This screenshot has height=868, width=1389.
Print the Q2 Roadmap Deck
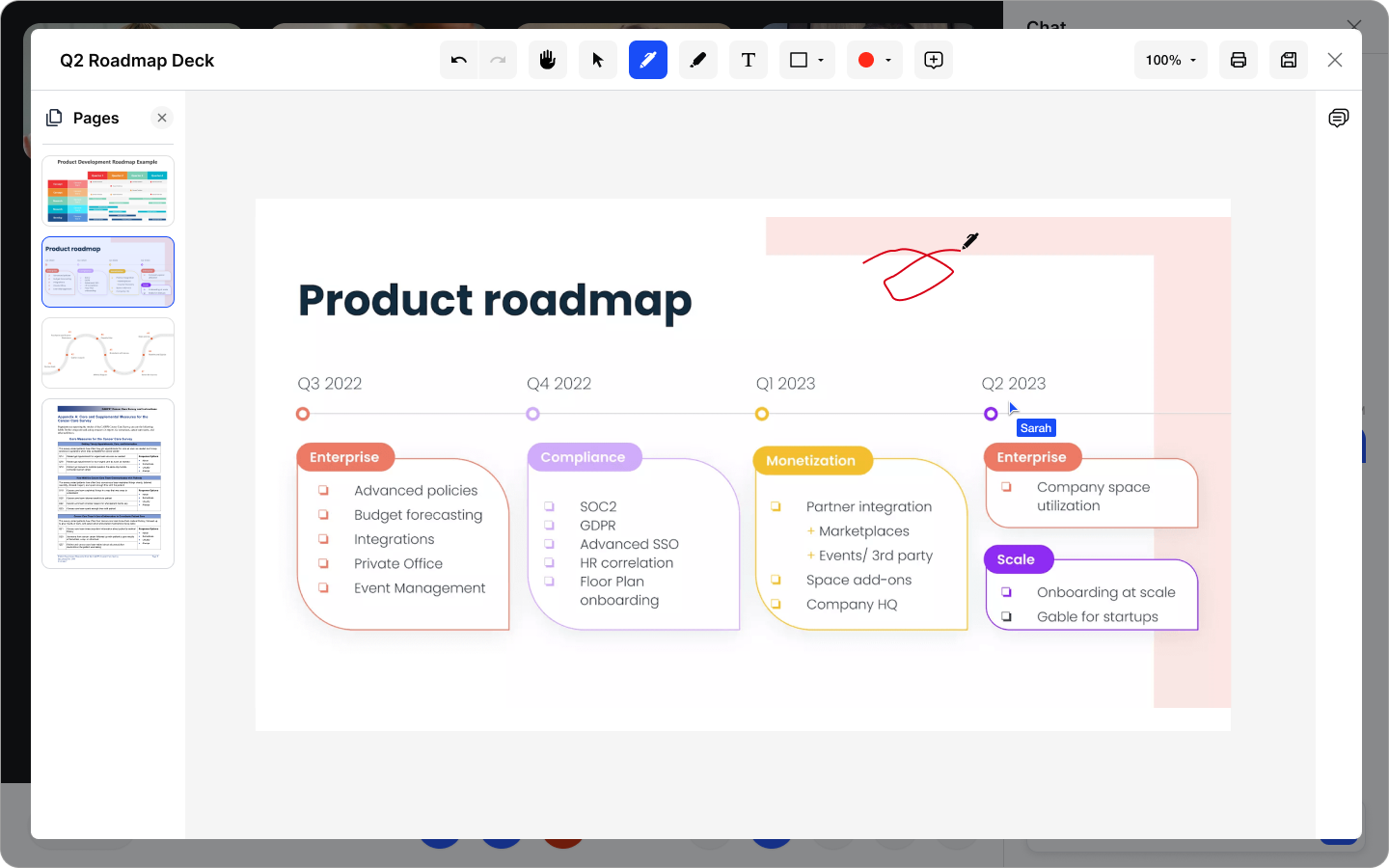pyautogui.click(x=1239, y=60)
